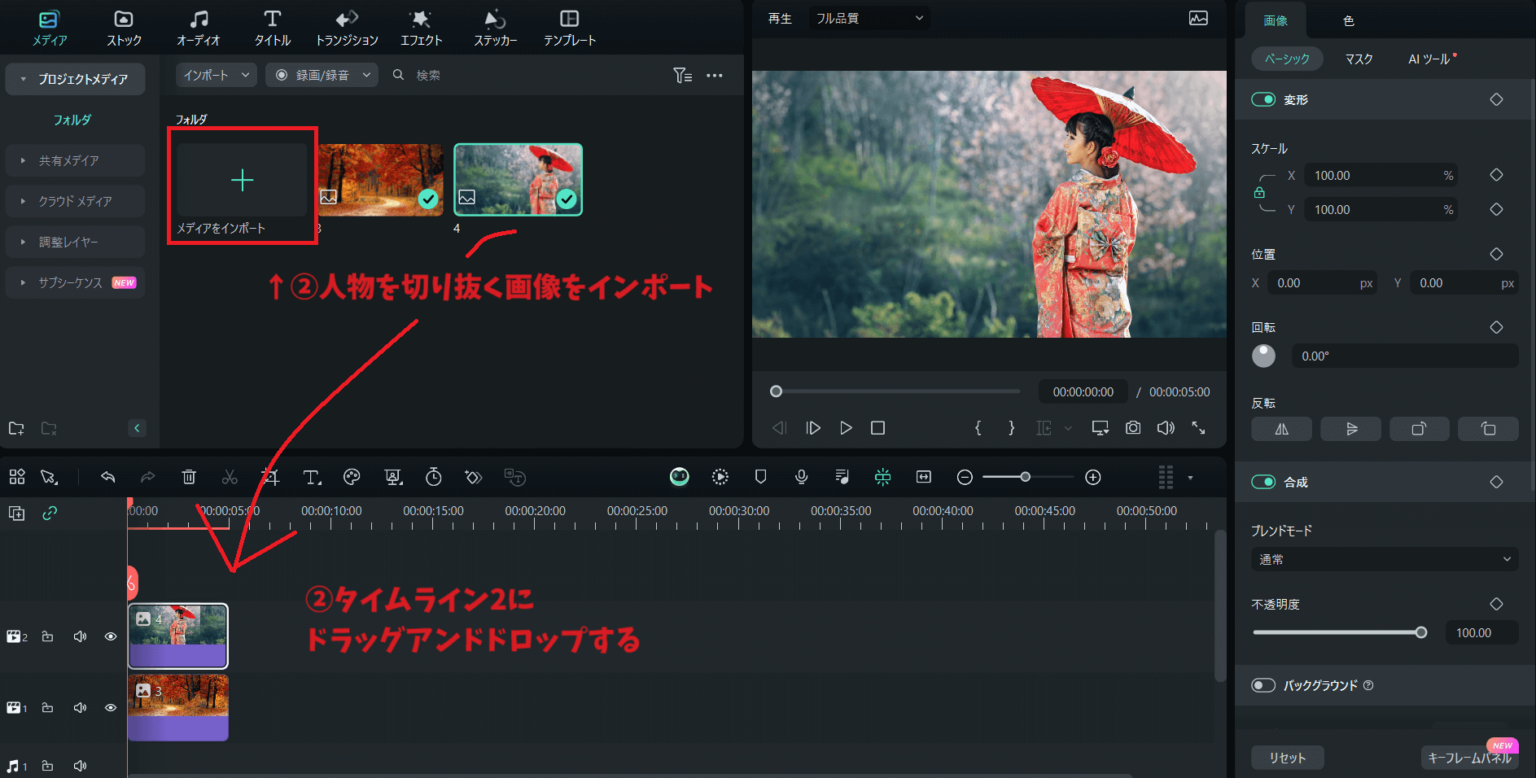Viewport: 1536px width, 778px height.
Task: Click the リセット button
Action: point(1287,757)
